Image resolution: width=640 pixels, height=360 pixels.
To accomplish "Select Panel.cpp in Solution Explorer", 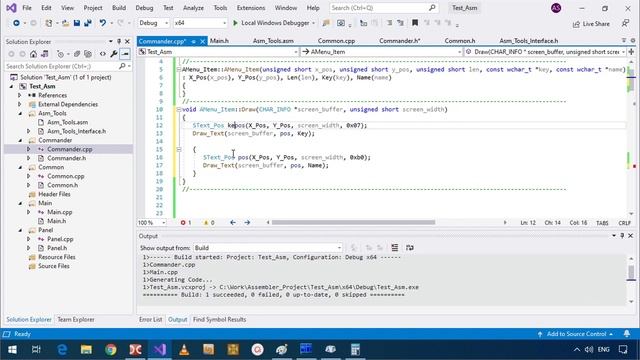I will (x=60, y=239).
